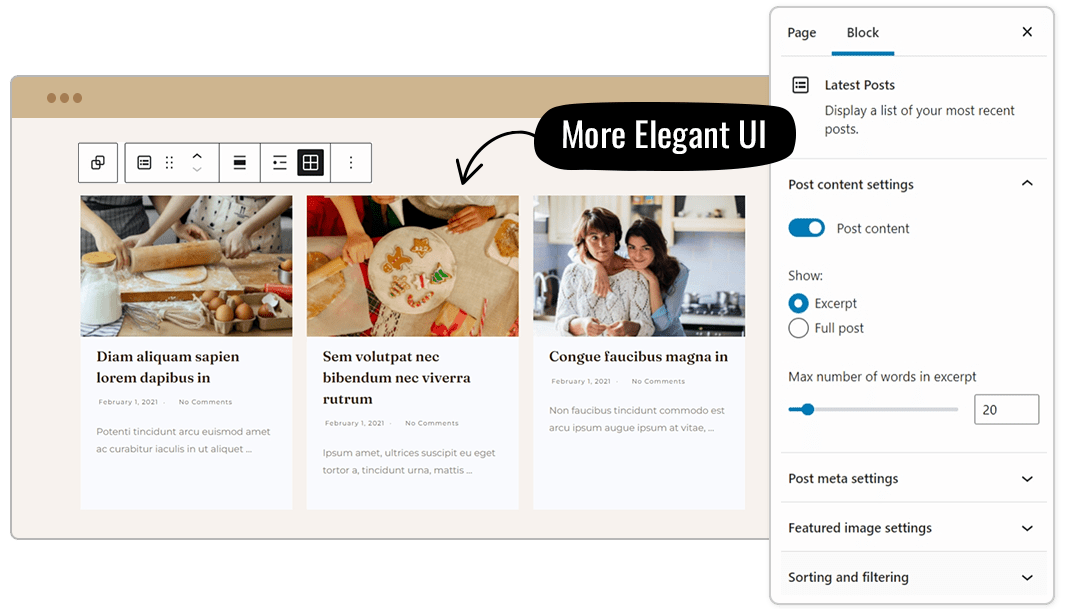This screenshot has height=609, width=1068.
Task: Close the settings sidebar panel
Action: point(1027,32)
